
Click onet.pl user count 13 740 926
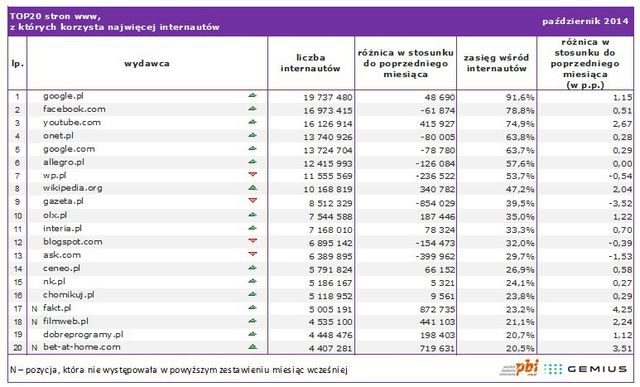pyautogui.click(x=328, y=137)
